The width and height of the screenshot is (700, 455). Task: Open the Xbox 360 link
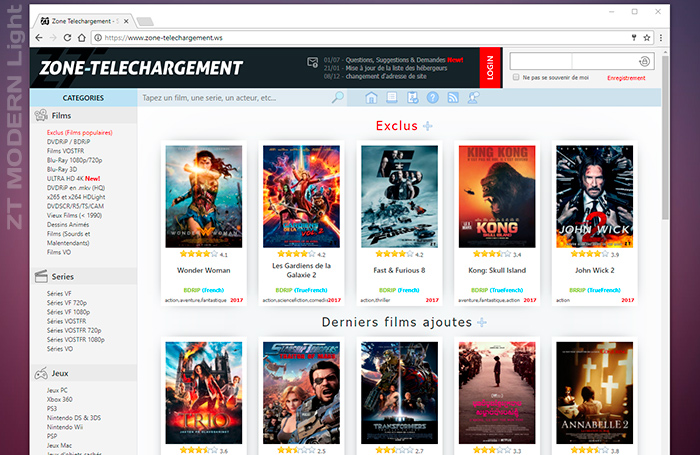[59, 399]
